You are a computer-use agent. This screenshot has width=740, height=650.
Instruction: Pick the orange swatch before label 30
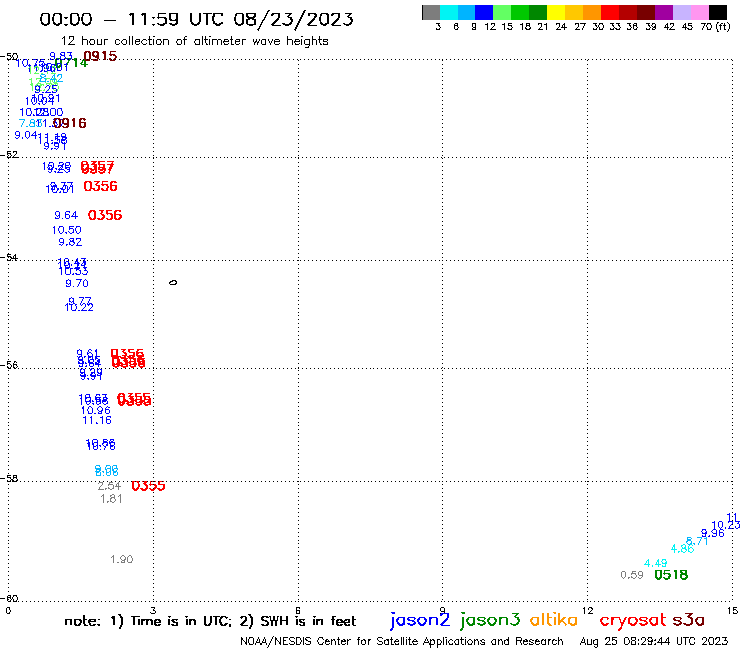[x=592, y=12]
